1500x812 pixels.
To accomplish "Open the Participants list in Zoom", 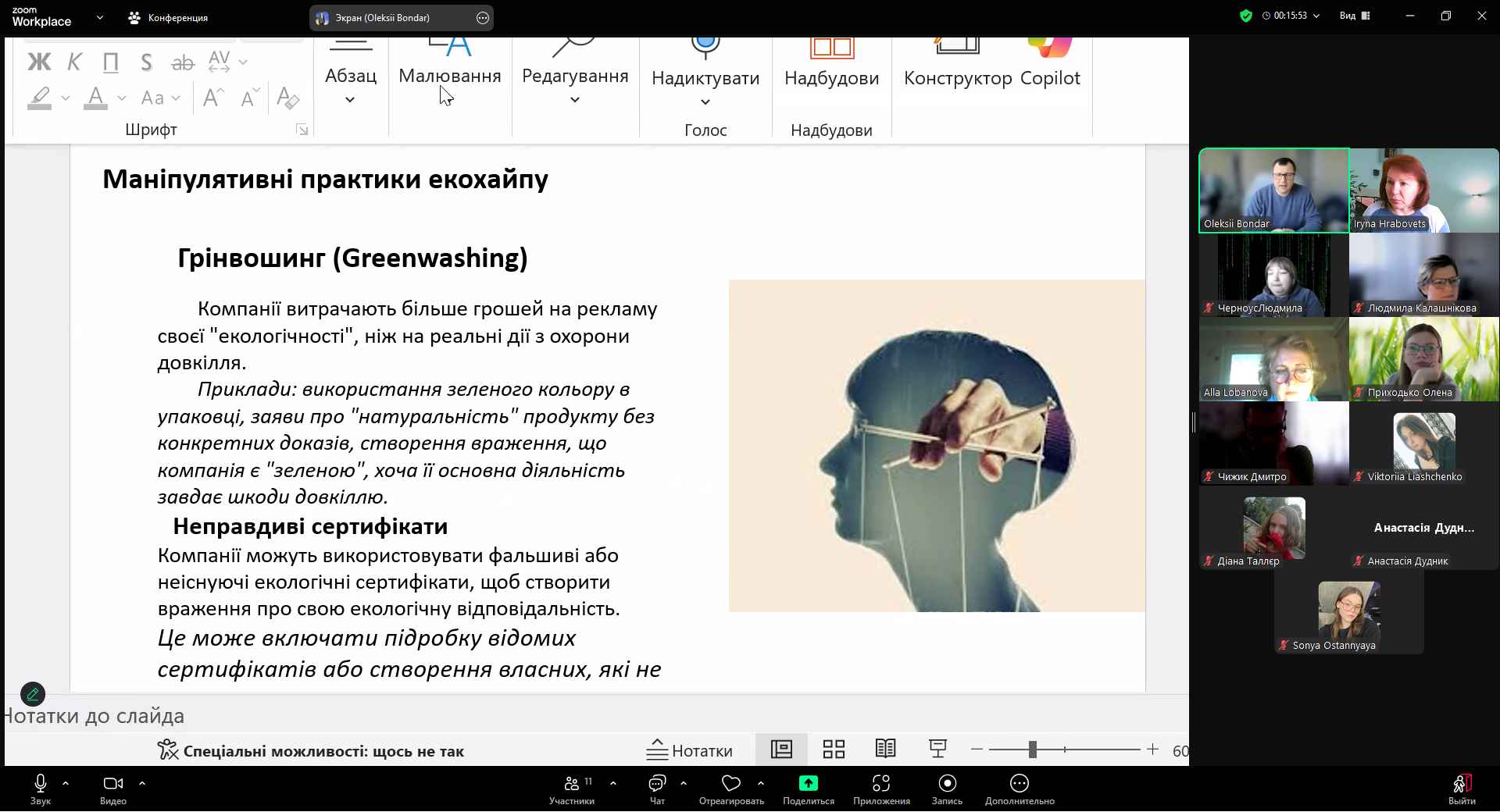I will click(572, 788).
